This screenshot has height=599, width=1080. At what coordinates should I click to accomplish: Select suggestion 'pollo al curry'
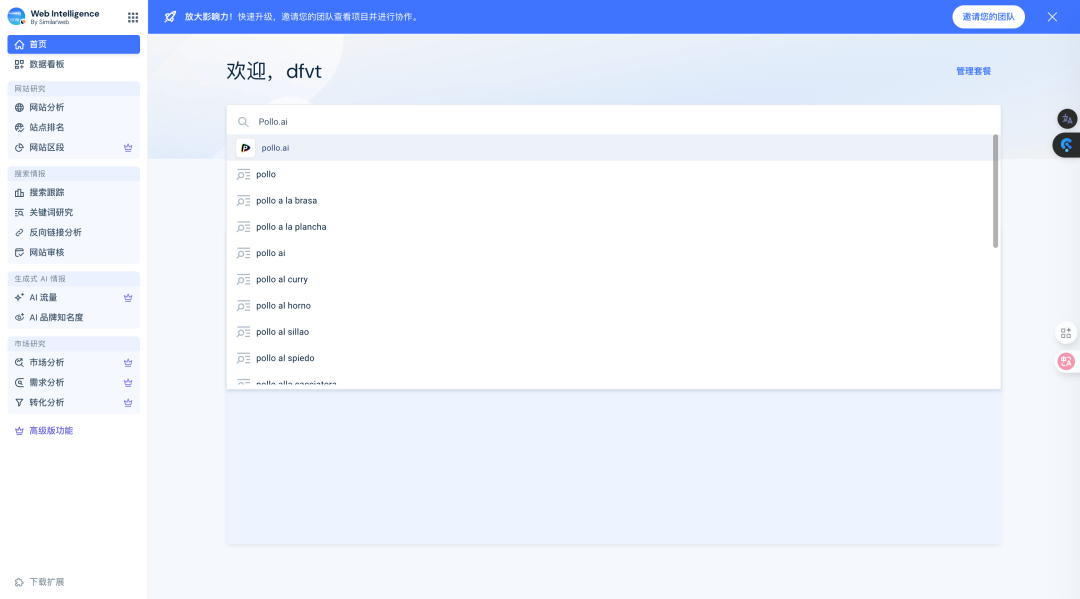tap(610, 279)
